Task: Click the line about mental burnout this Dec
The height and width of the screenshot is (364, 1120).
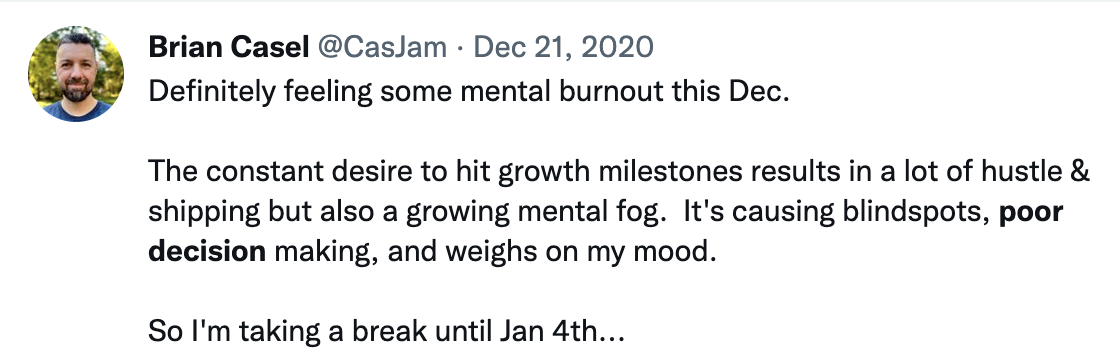Action: click(x=469, y=92)
